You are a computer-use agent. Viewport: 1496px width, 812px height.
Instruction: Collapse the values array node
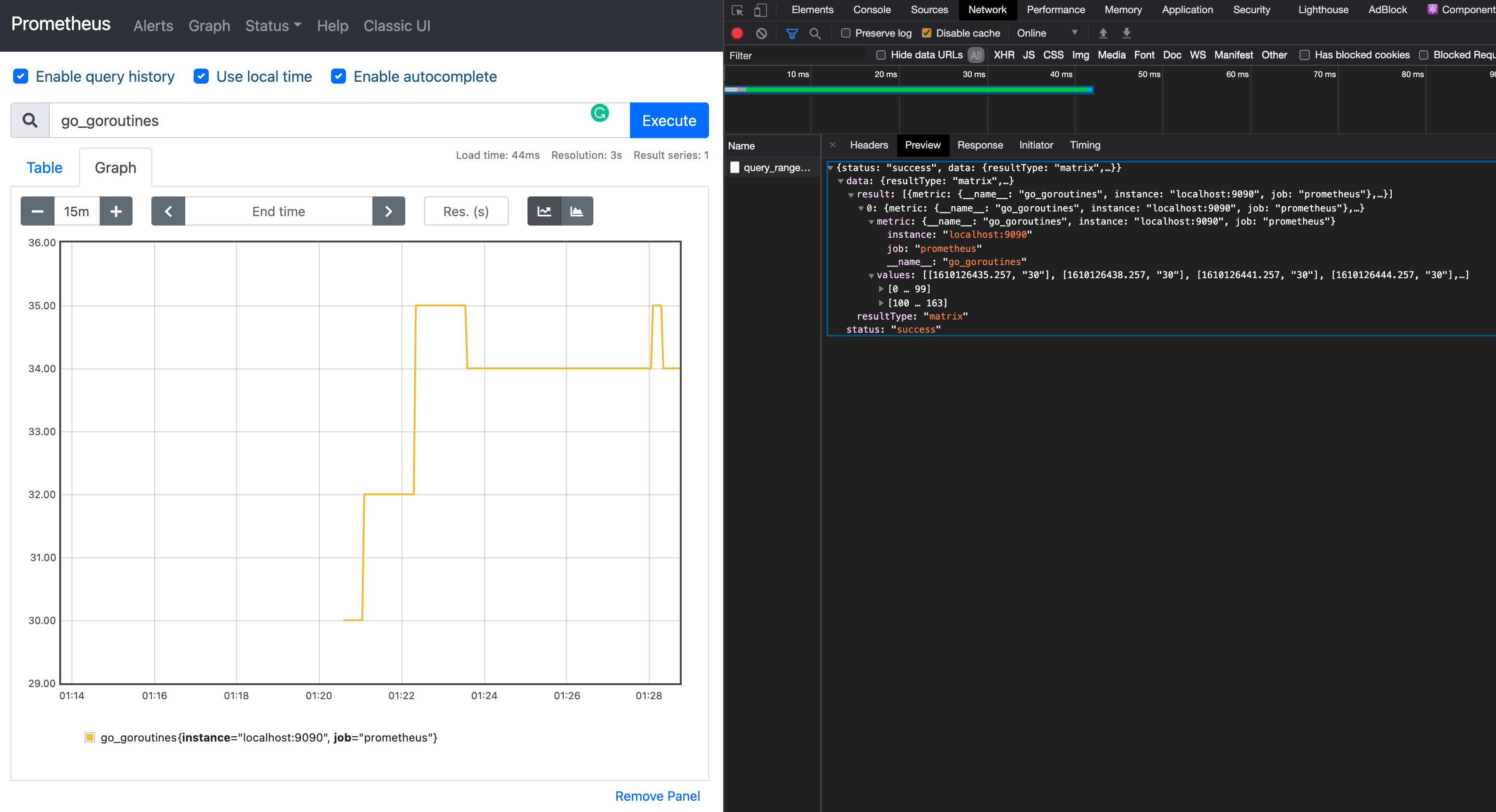point(871,276)
